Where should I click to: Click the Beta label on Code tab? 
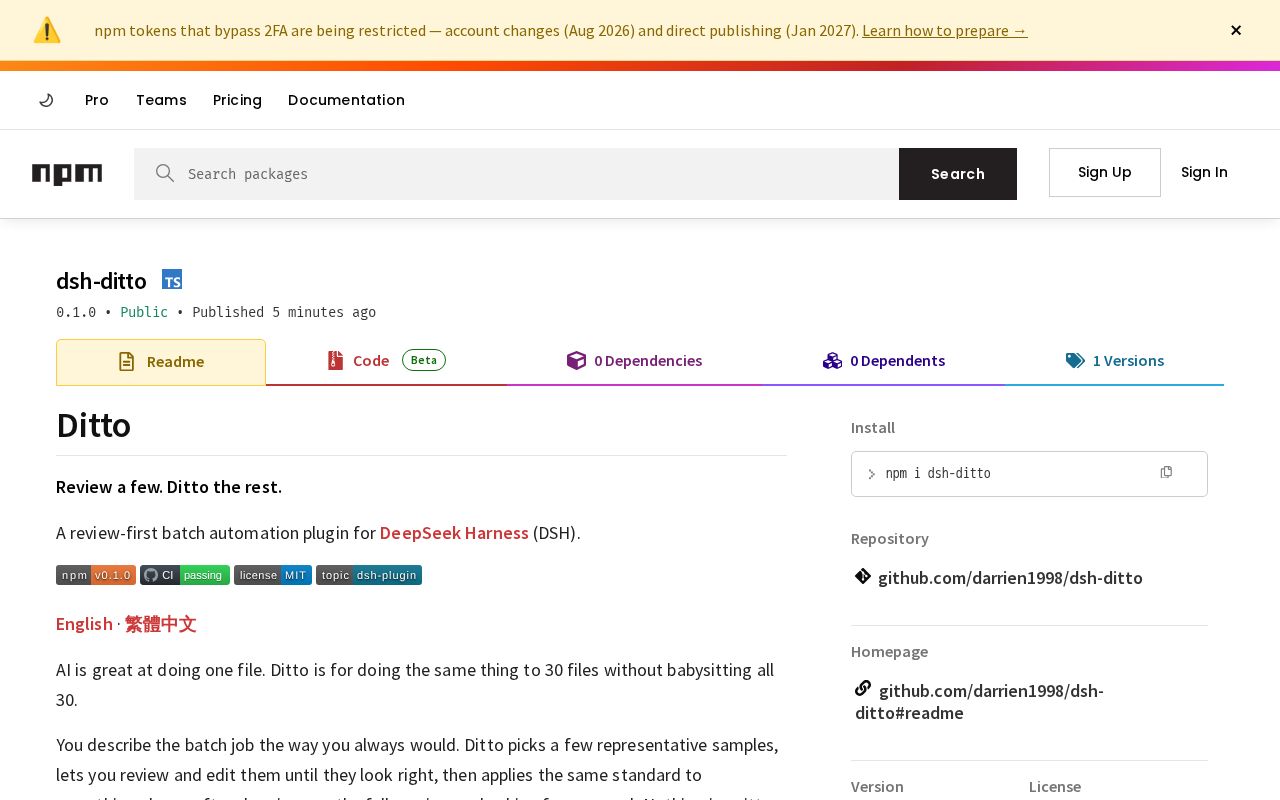tap(424, 360)
